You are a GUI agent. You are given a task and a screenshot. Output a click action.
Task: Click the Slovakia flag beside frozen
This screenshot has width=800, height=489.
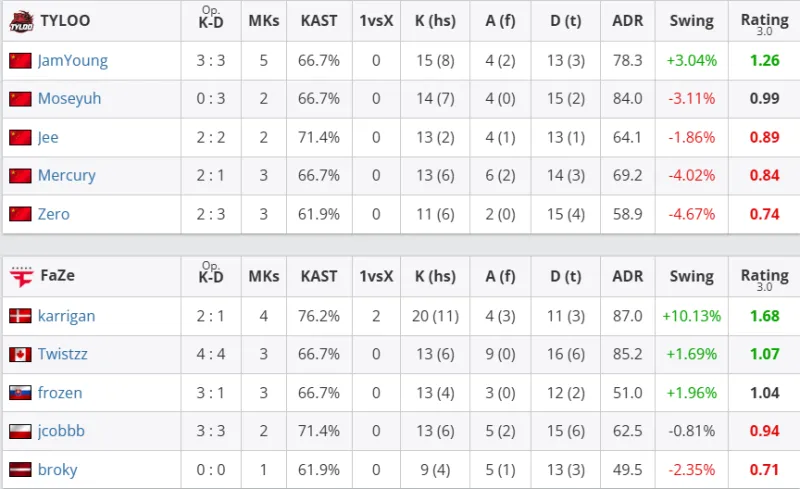20,393
